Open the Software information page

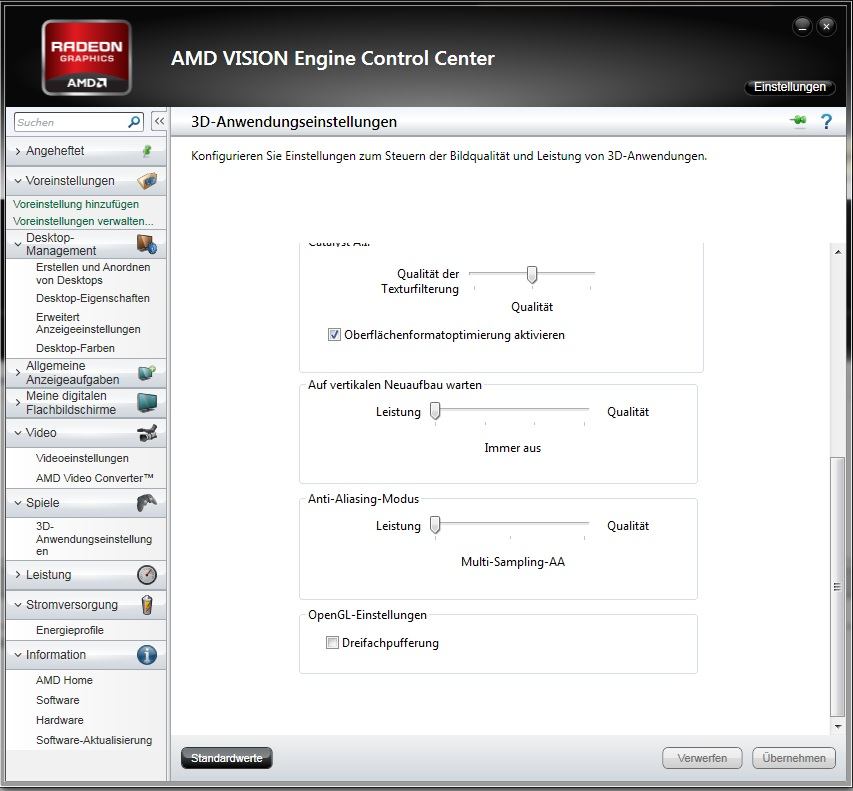(58, 700)
